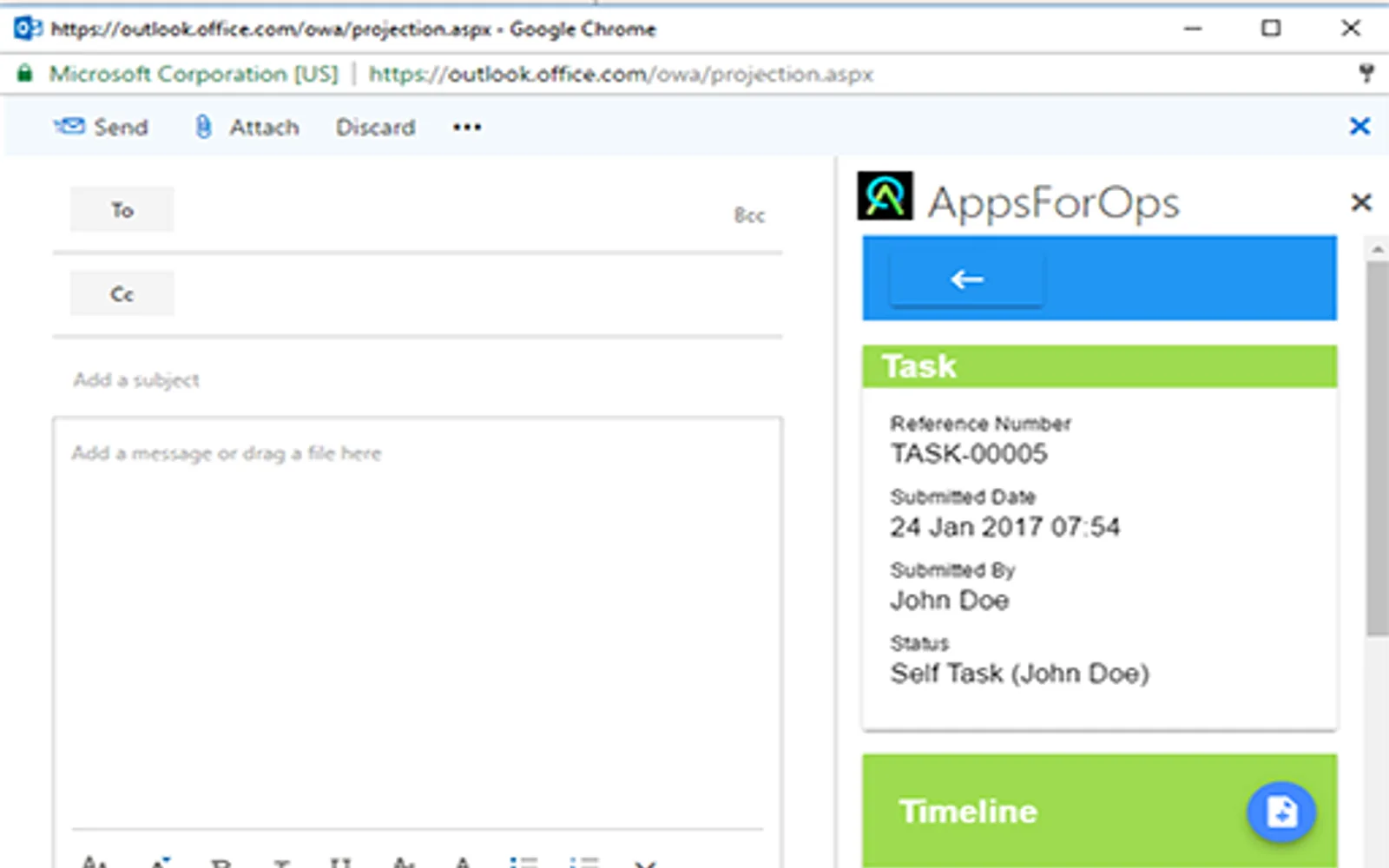Minimize the Chrome window
Image resolution: width=1389 pixels, height=868 pixels.
coord(1193,29)
